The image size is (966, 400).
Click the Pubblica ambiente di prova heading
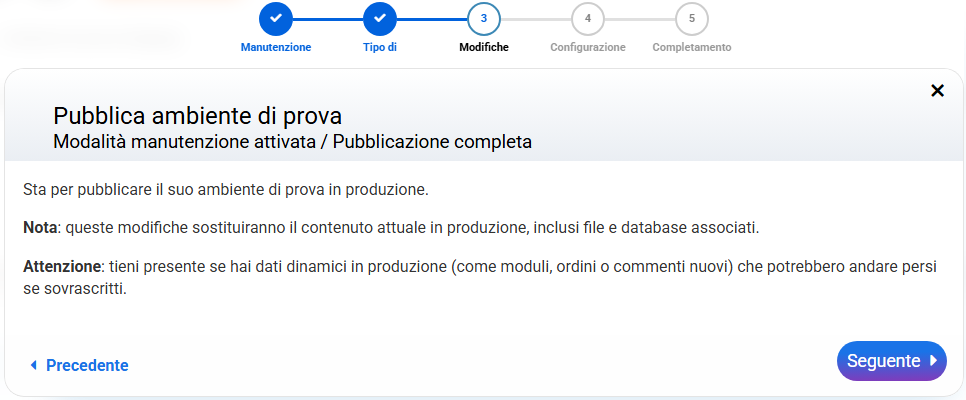click(x=204, y=115)
